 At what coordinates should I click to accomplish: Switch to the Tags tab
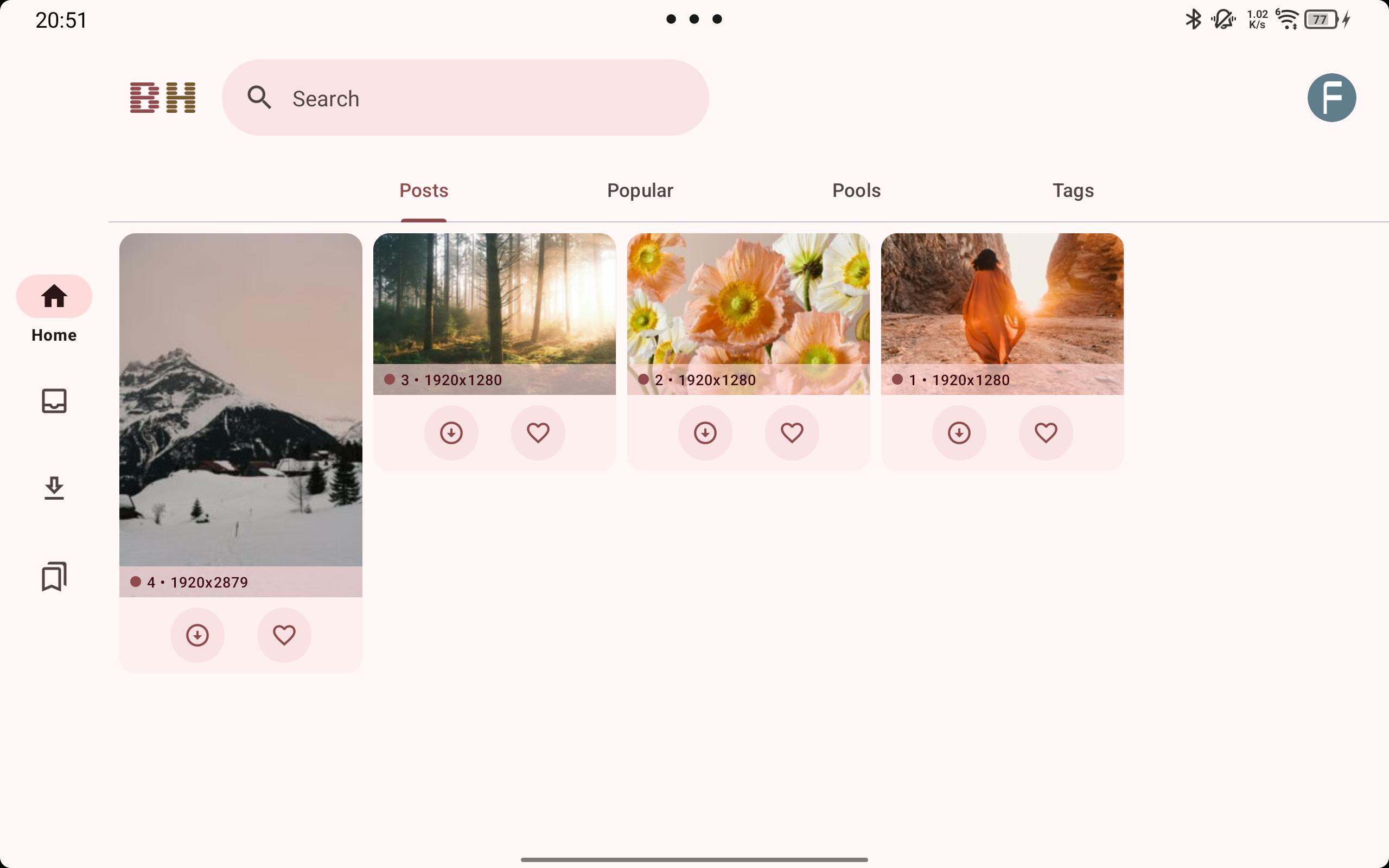click(x=1073, y=190)
